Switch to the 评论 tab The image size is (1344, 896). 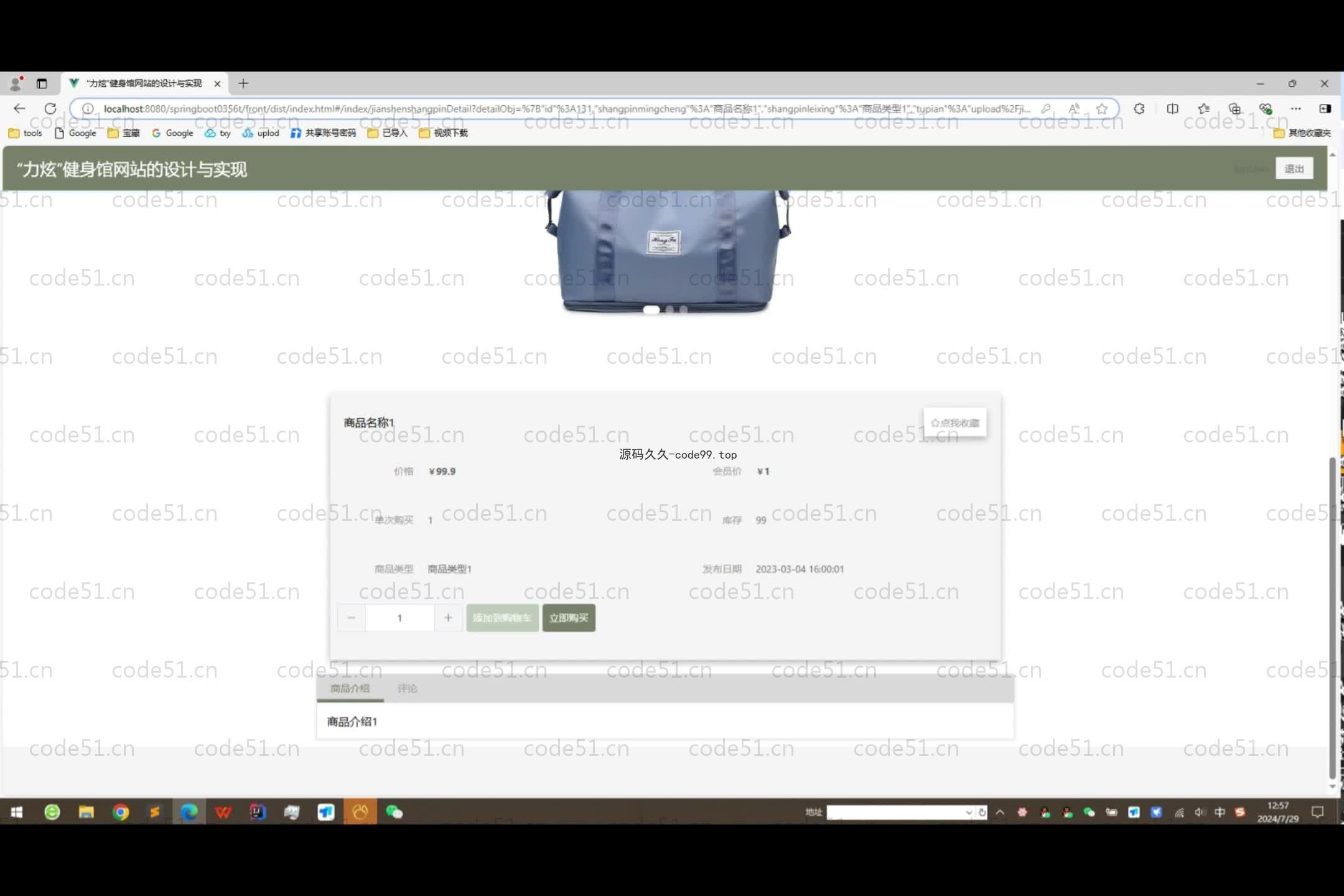click(x=408, y=688)
